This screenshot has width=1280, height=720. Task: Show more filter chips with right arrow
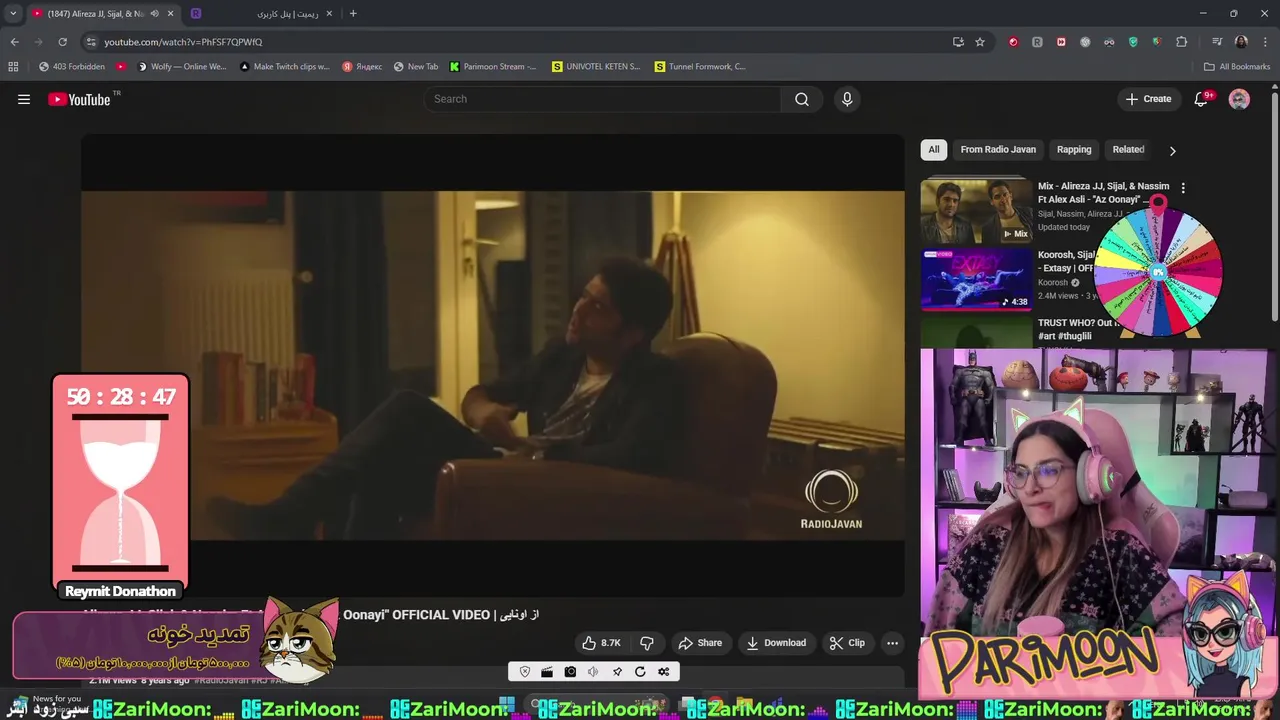(1172, 150)
